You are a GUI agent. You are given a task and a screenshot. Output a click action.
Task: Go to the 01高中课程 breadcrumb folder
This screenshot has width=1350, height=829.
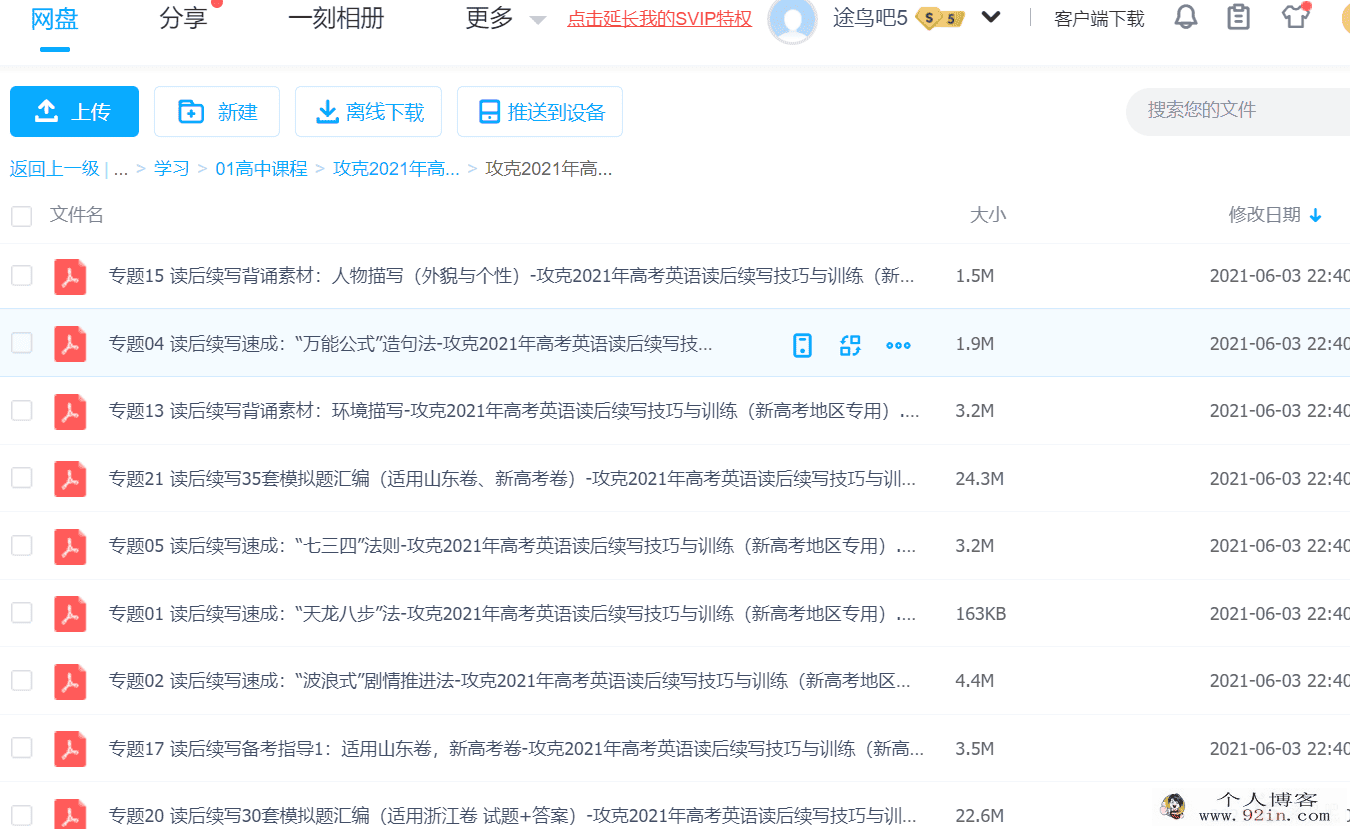click(x=262, y=169)
